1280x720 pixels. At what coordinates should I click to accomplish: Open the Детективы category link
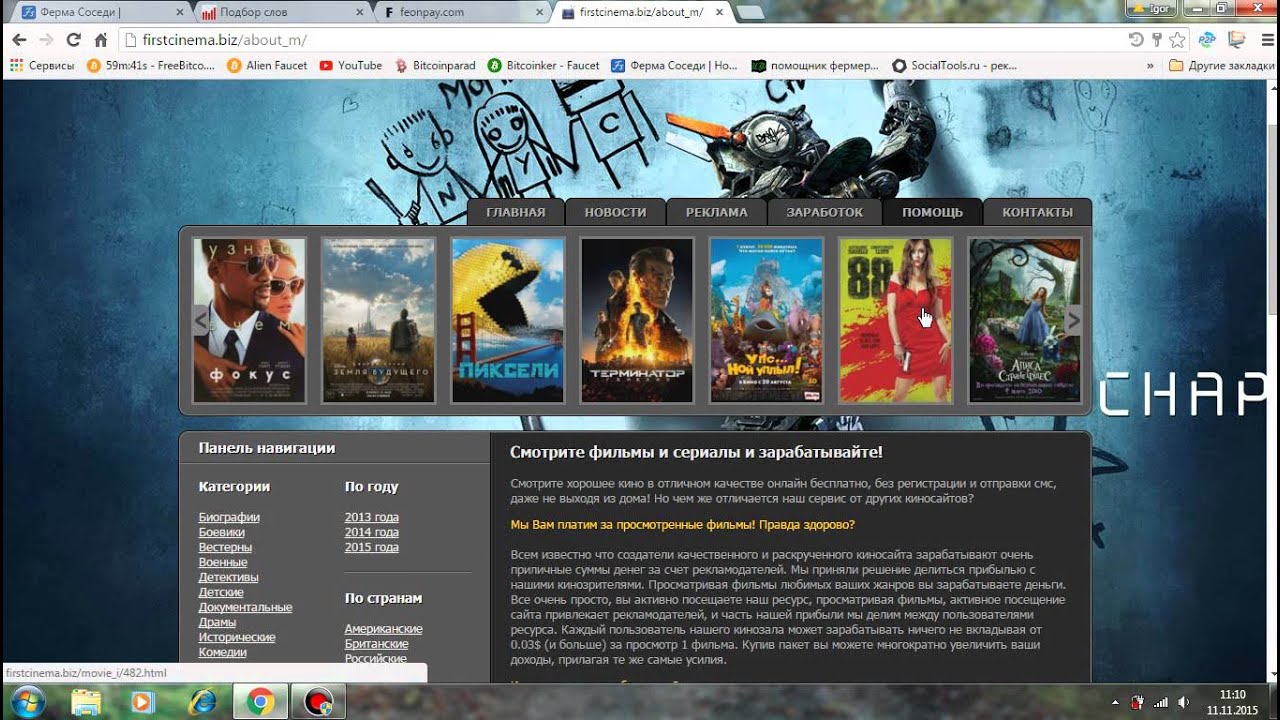tap(229, 577)
